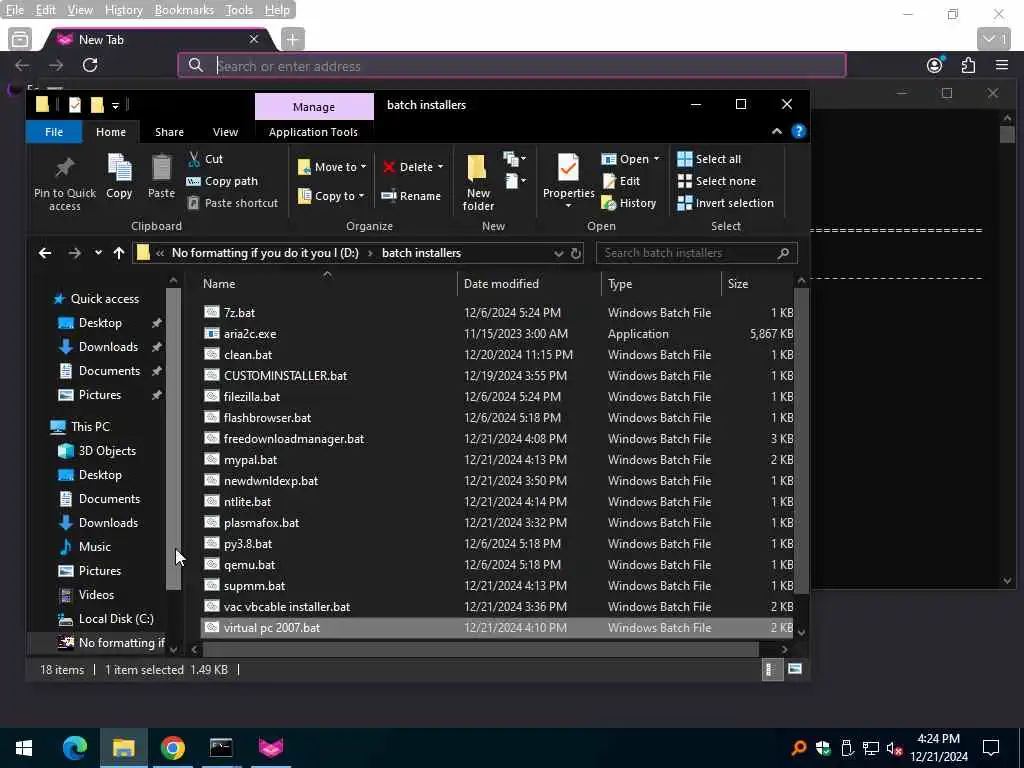This screenshot has width=1024, height=768.
Task: Switch to the View ribbon tab
Action: pos(225,132)
